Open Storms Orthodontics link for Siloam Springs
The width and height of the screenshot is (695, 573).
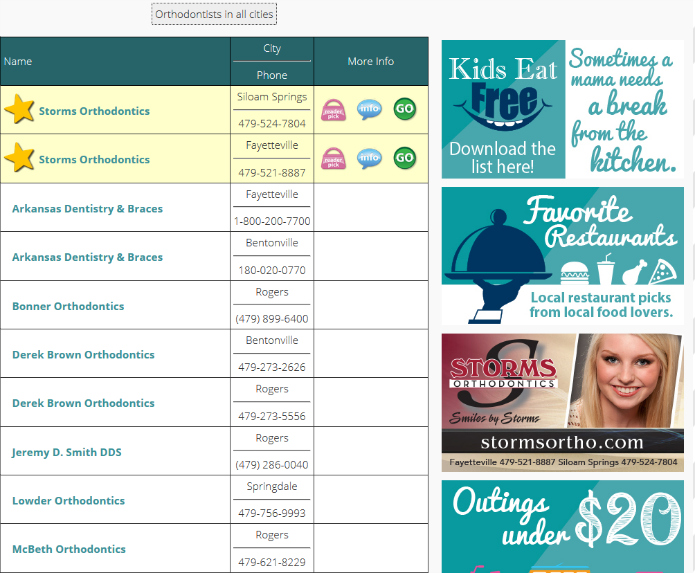pyautogui.click(x=94, y=111)
